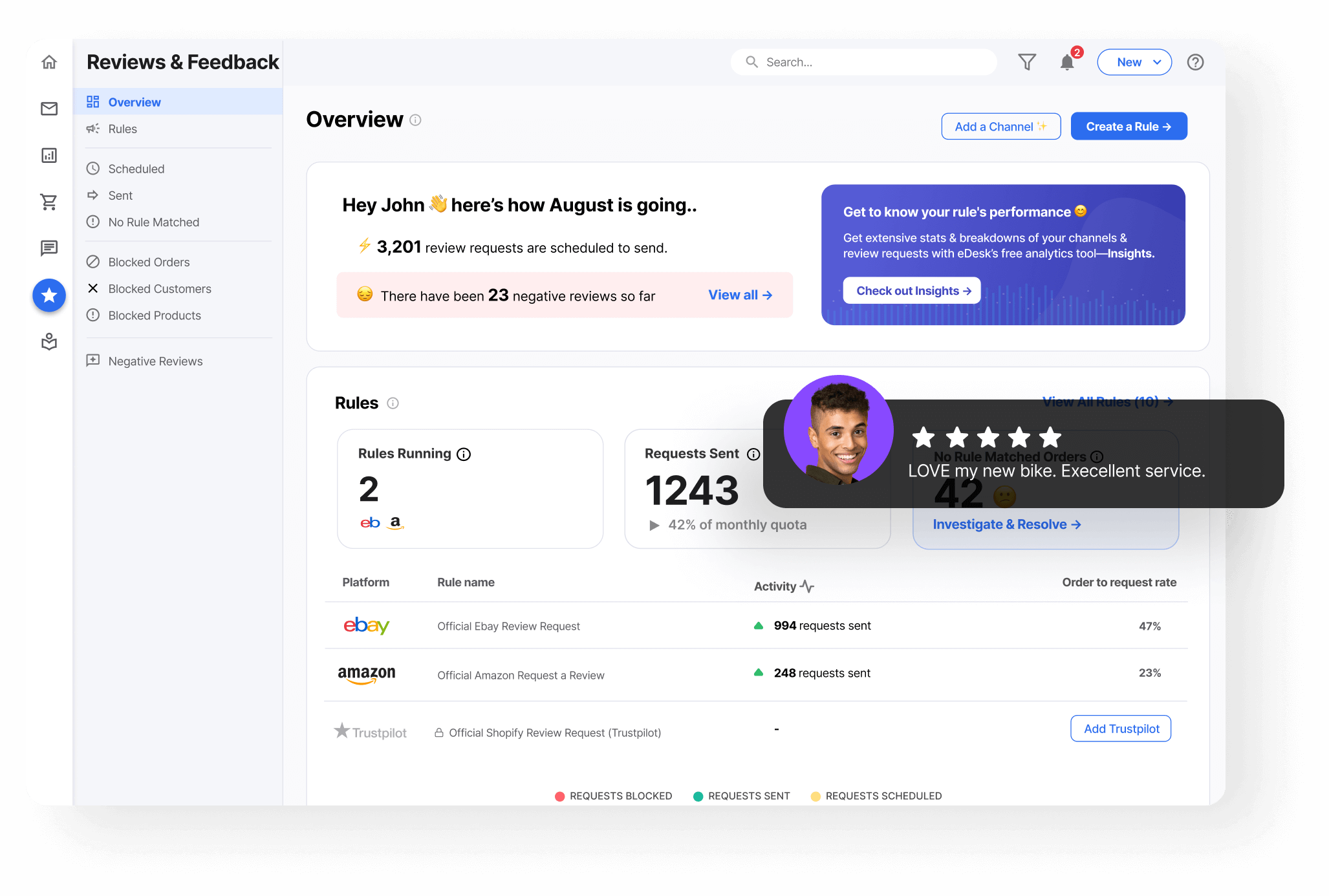Open the Home icon in the sidebar
This screenshot has width=1329, height=896.
tap(49, 62)
